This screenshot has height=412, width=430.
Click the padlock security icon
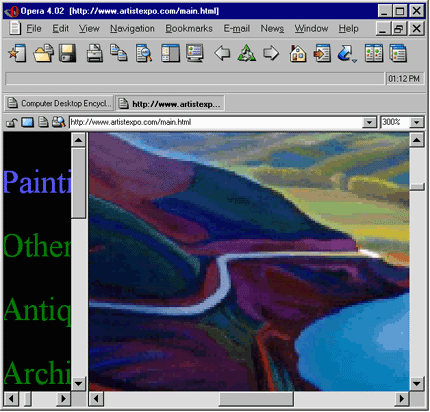point(12,123)
